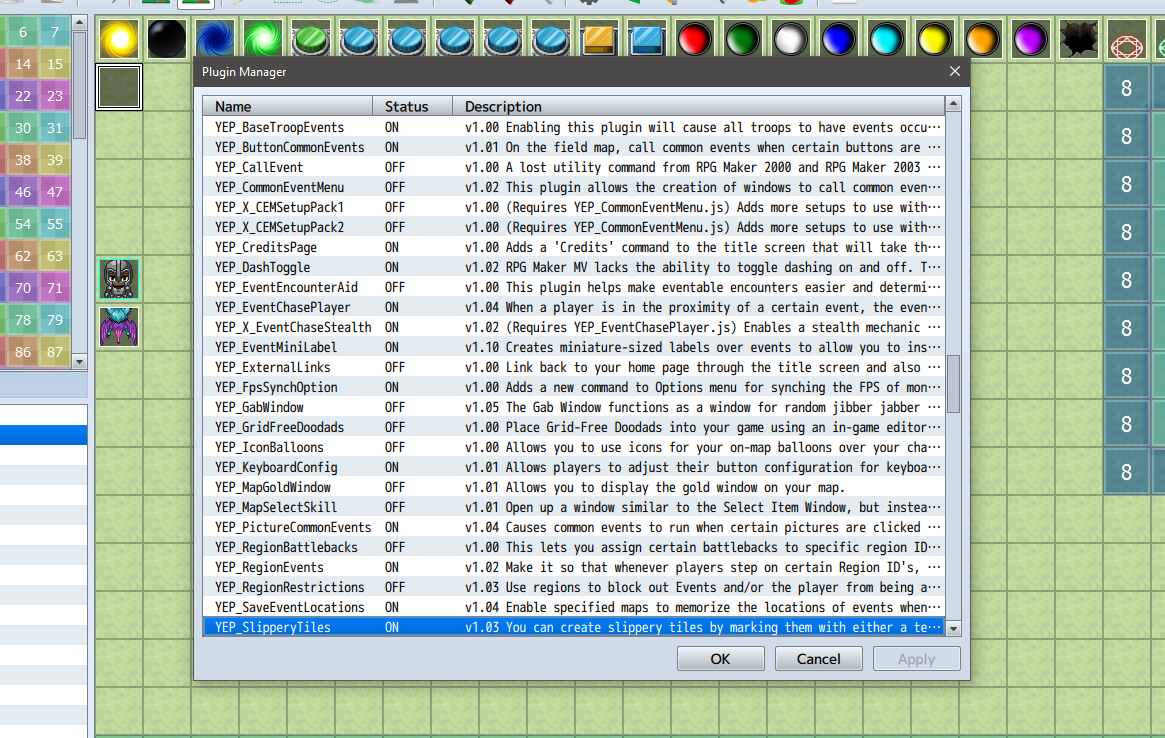Select YEP_SlipperyTiles plugin row
This screenshot has width=1165, height=738.
[574, 627]
